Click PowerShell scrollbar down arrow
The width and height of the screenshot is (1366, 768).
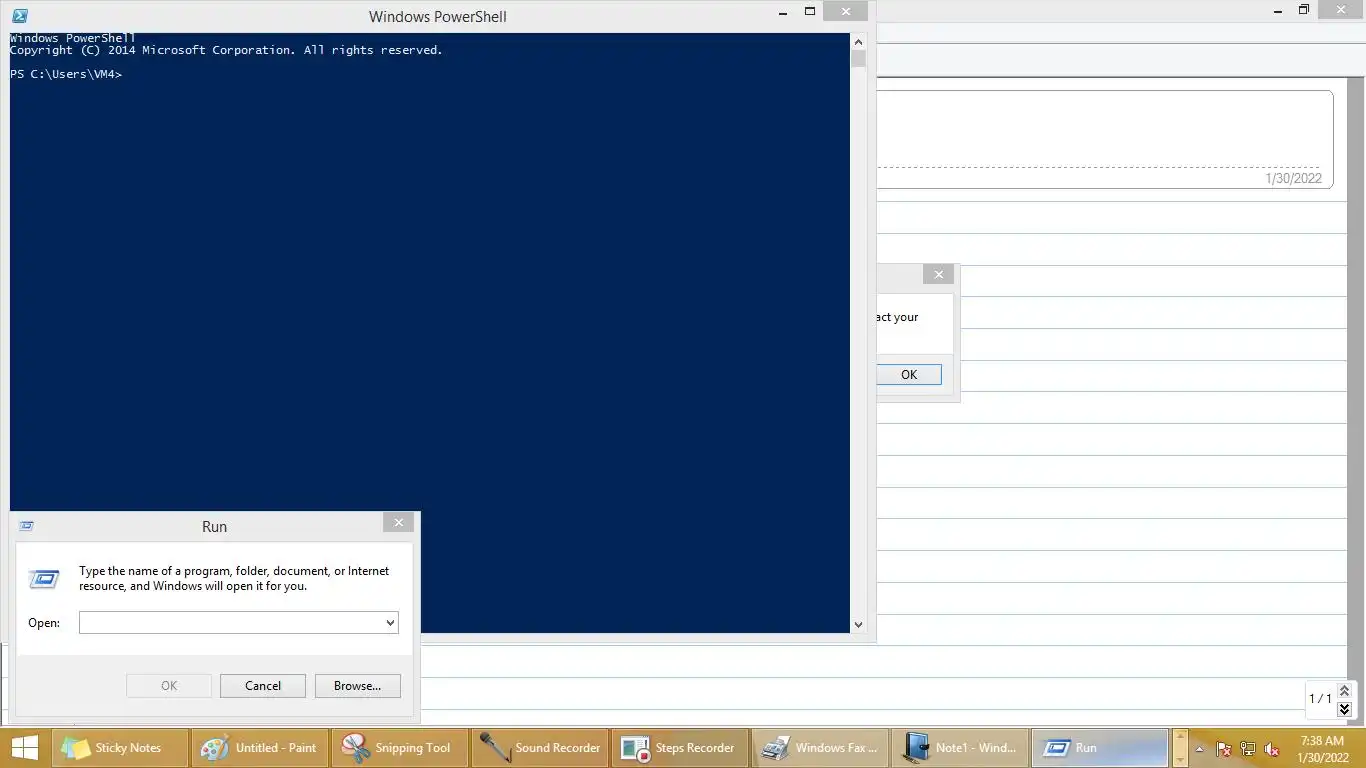858,624
